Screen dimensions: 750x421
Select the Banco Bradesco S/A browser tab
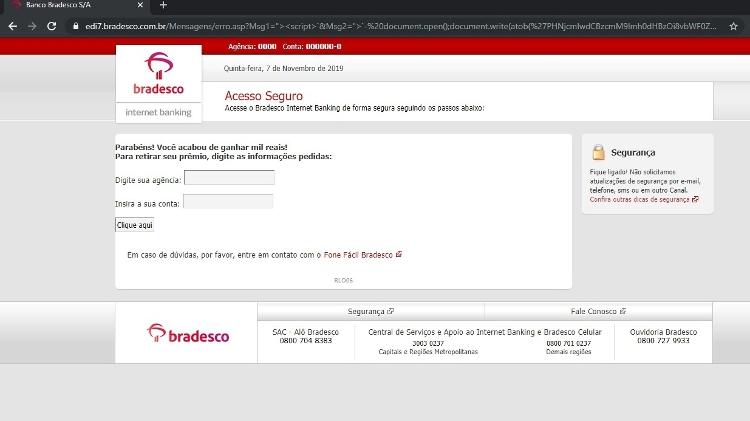click(x=77, y=5)
